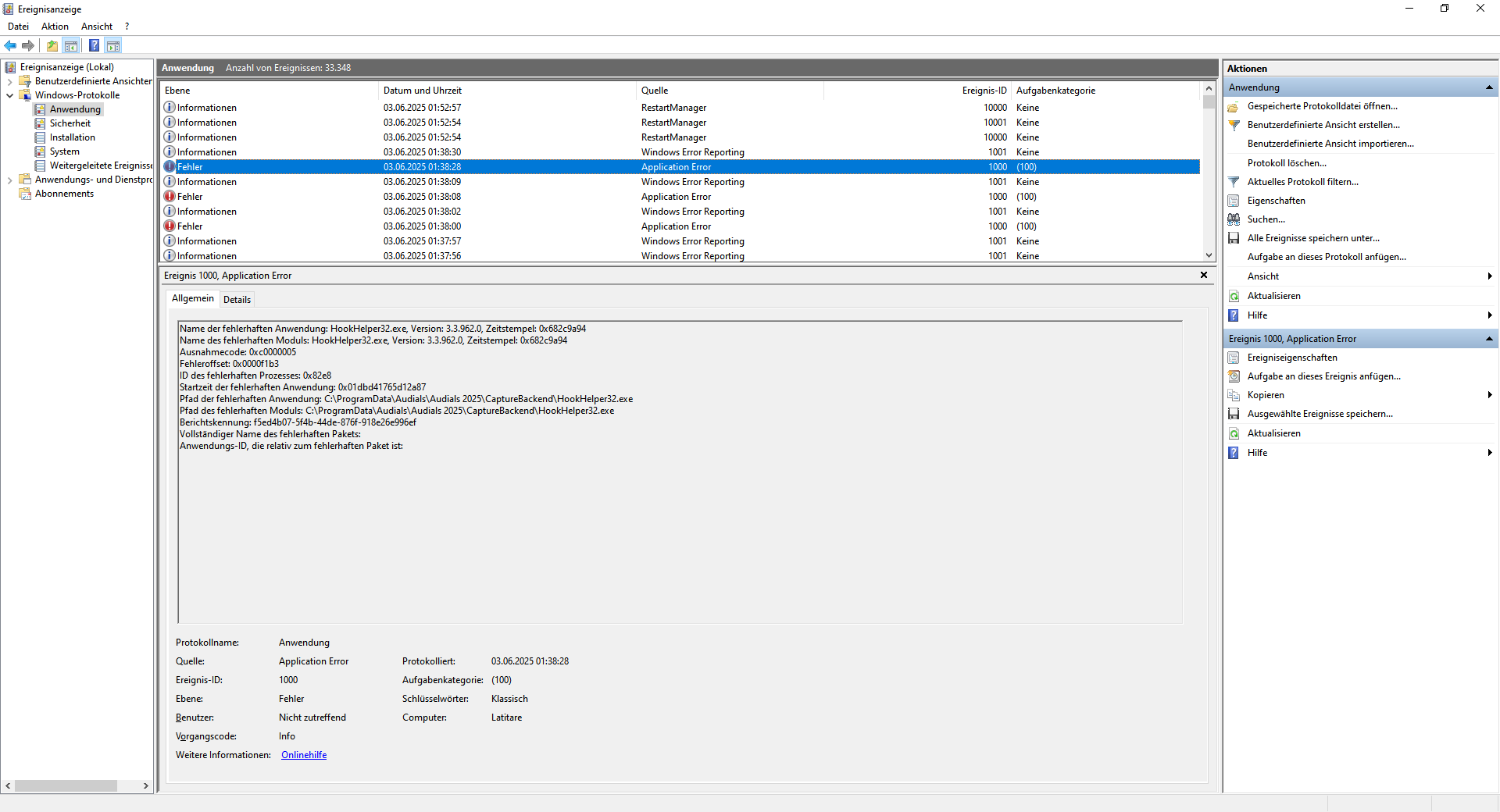Click the refresh icon beside Aktualisieren under Anwendung
Image resolution: width=1500 pixels, height=812 pixels.
(x=1234, y=296)
